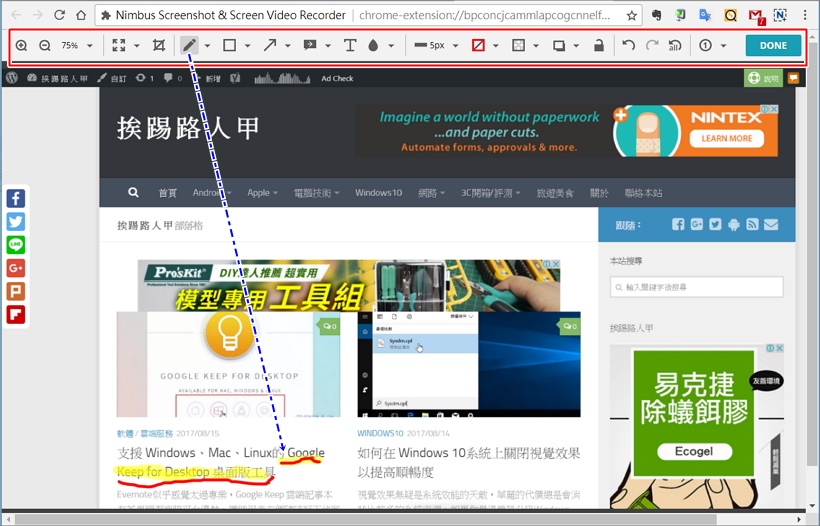
Task: Open the rectangle shape variants dropdown
Action: 248,45
